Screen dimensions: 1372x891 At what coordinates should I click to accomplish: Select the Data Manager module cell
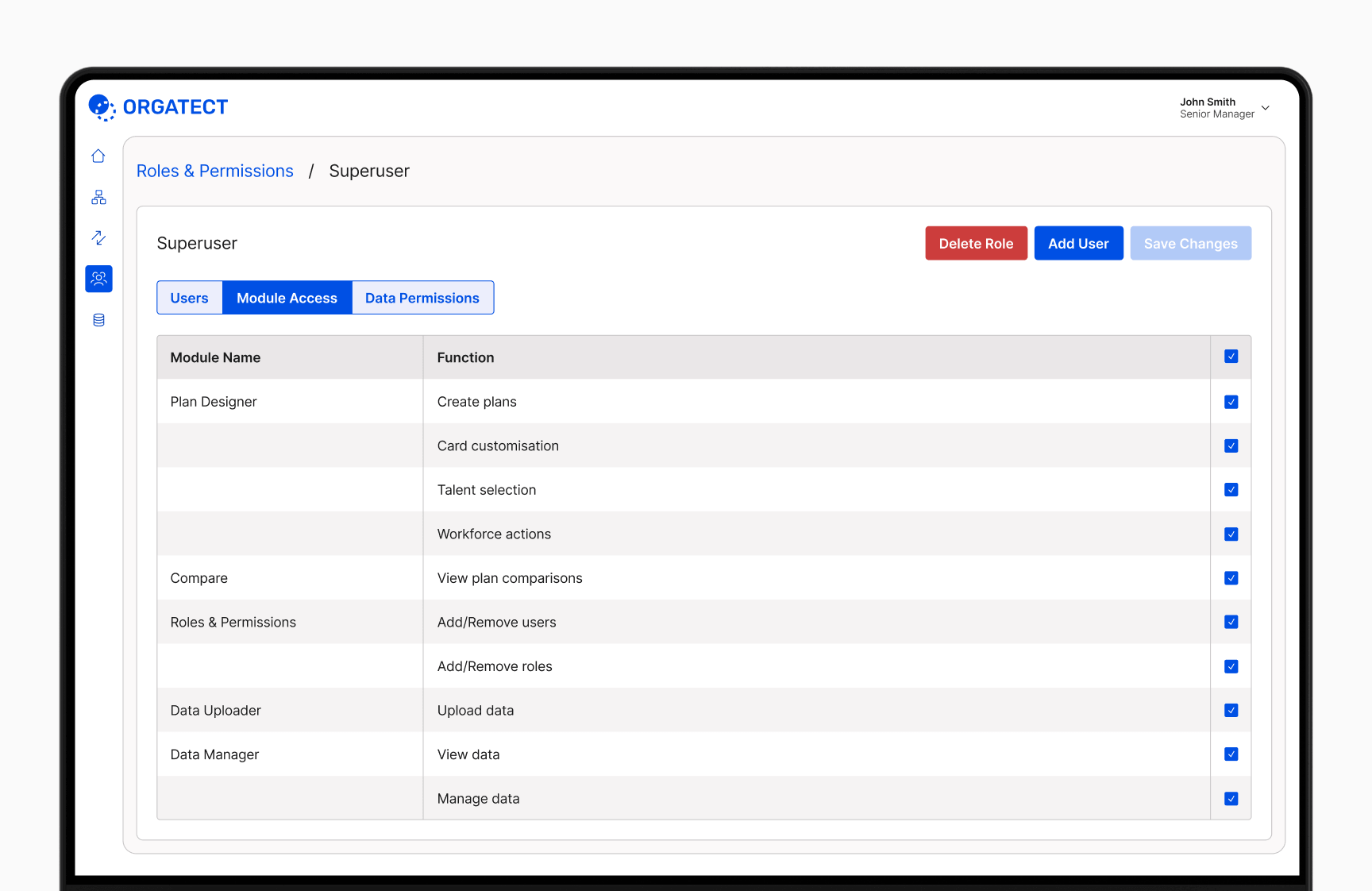click(x=291, y=754)
